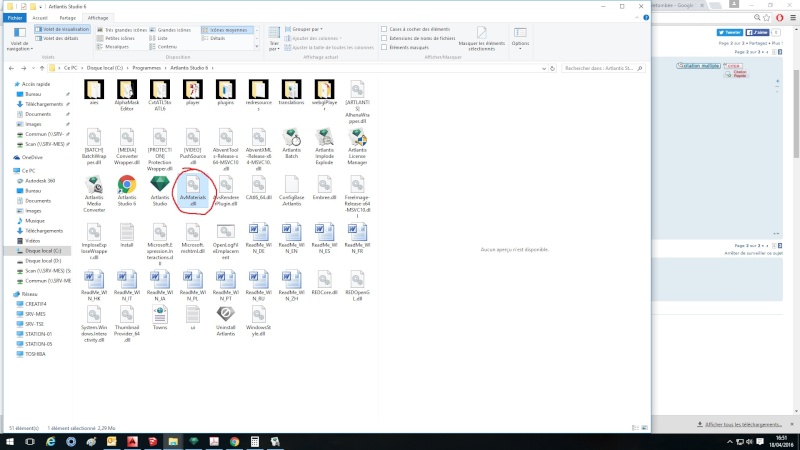Image resolution: width=800 pixels, height=450 pixels.
Task: Click Ajuster la taille de toutes les colonnes
Action: 329,47
